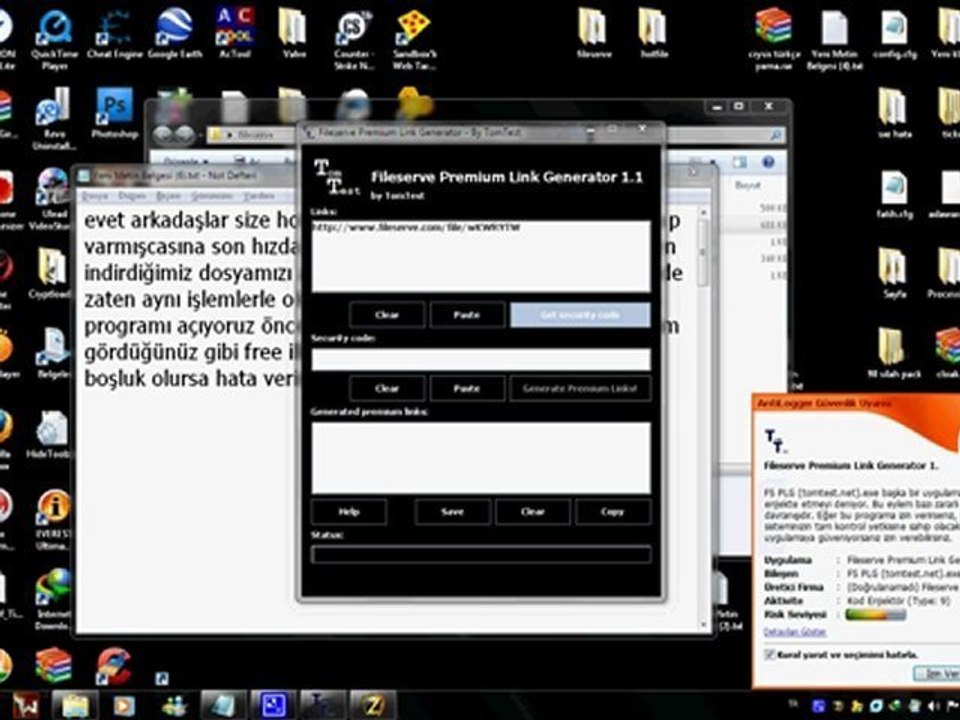Click Save button for generated links

pyautogui.click(x=452, y=512)
